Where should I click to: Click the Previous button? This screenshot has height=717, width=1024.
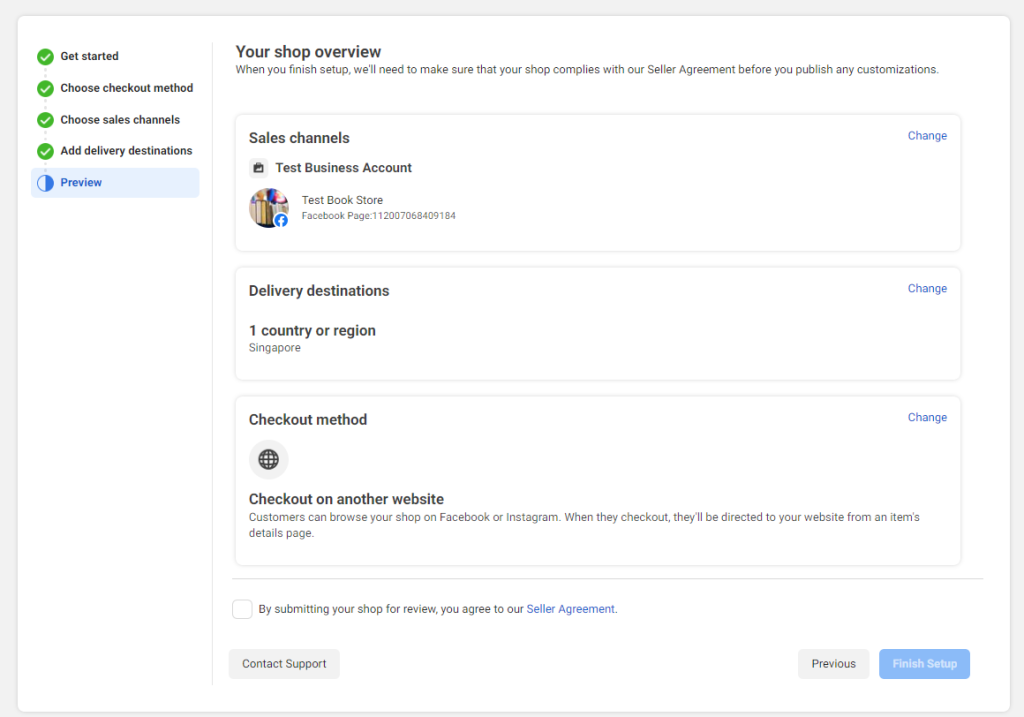pyautogui.click(x=833, y=663)
